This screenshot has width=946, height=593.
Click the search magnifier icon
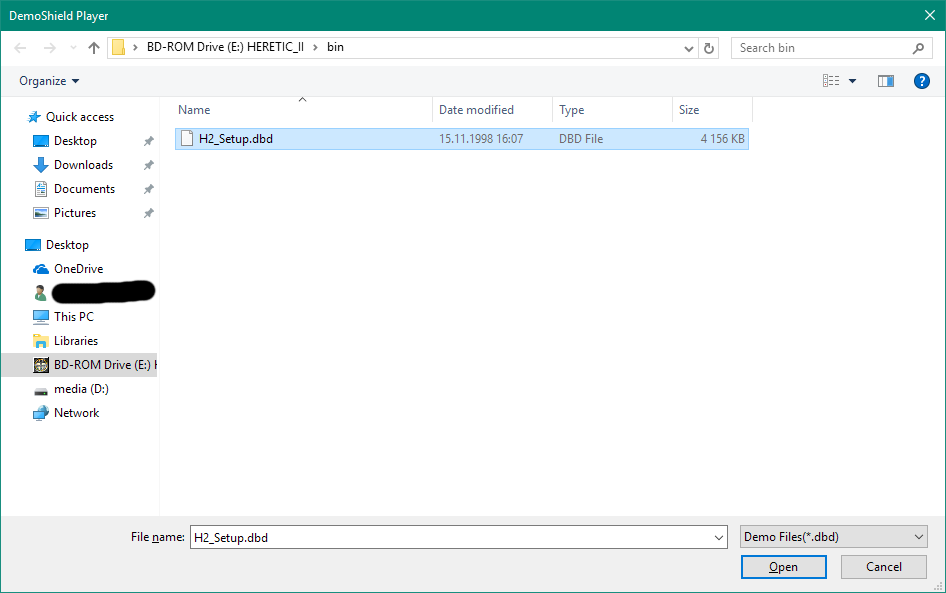(918, 48)
